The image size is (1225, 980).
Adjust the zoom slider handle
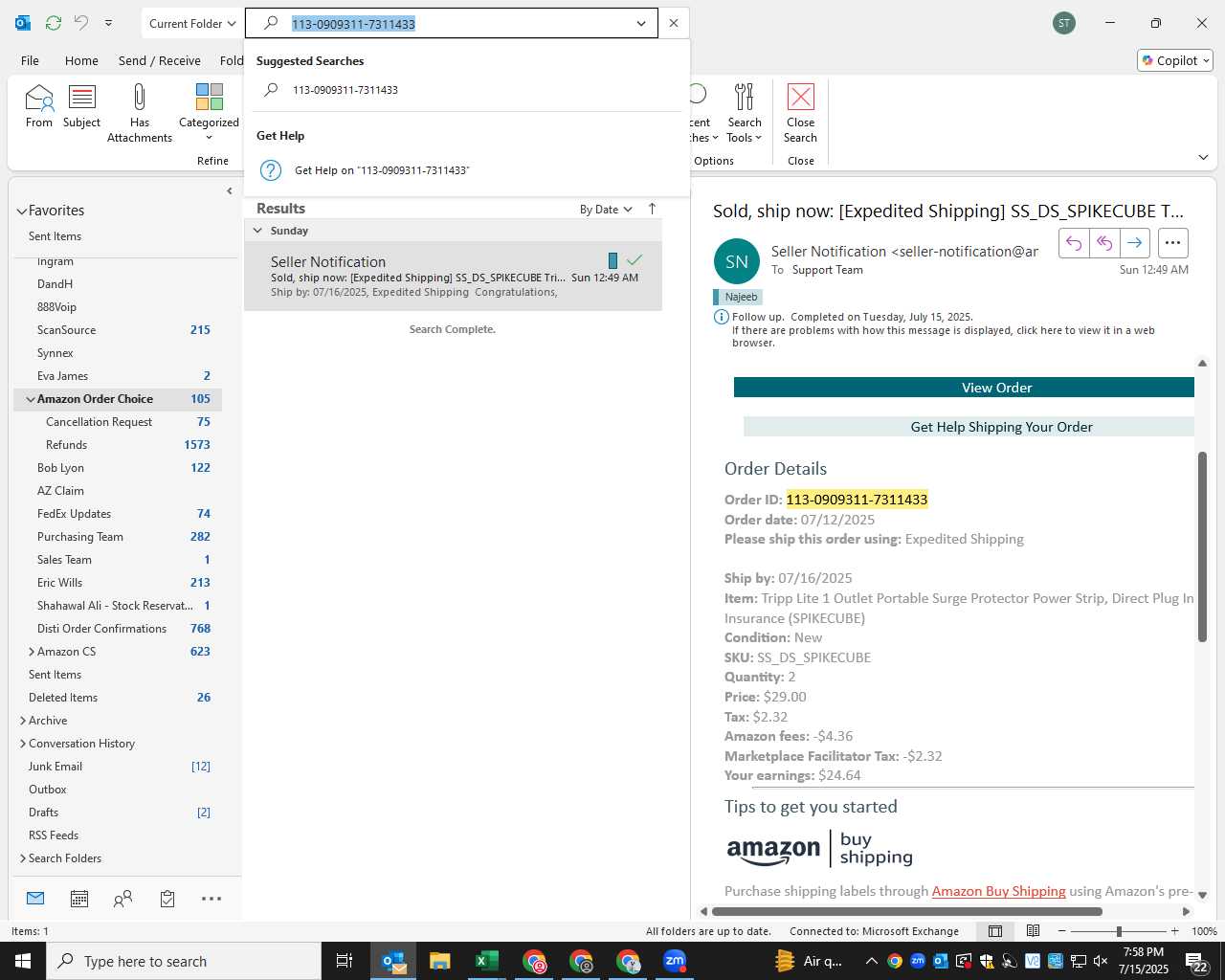(x=1119, y=931)
